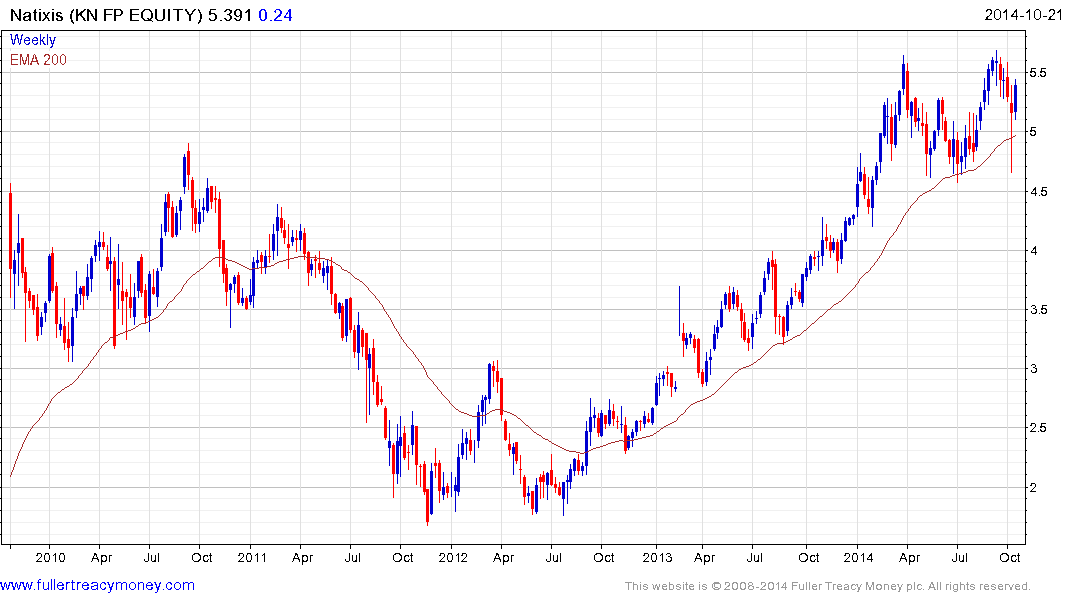
Task: Open the www.fullertreacymoney.com link
Action: click(x=98, y=585)
